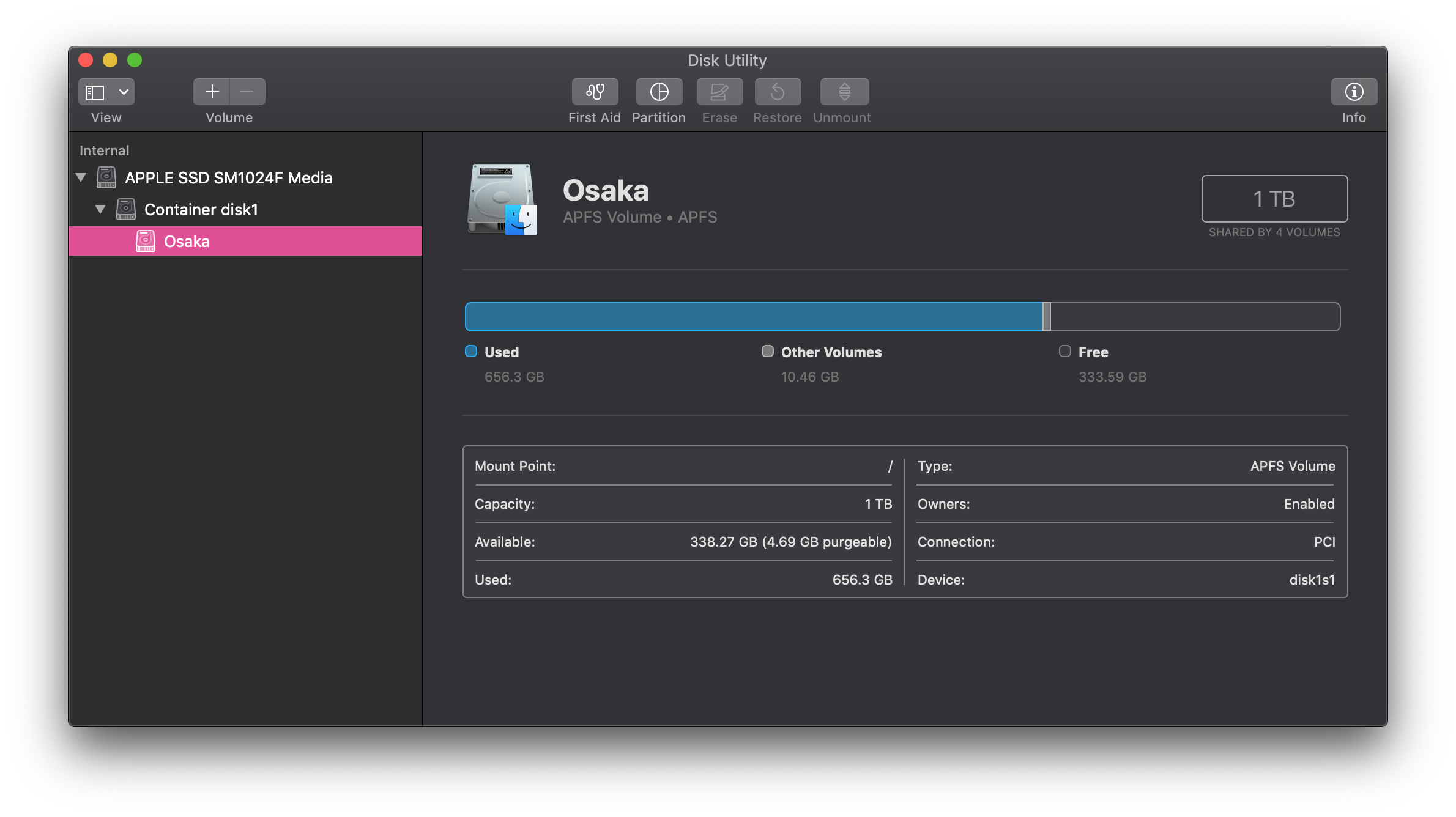Click the sidebar View icon button
Image resolution: width=1456 pixels, height=817 pixels.
pyautogui.click(x=95, y=92)
